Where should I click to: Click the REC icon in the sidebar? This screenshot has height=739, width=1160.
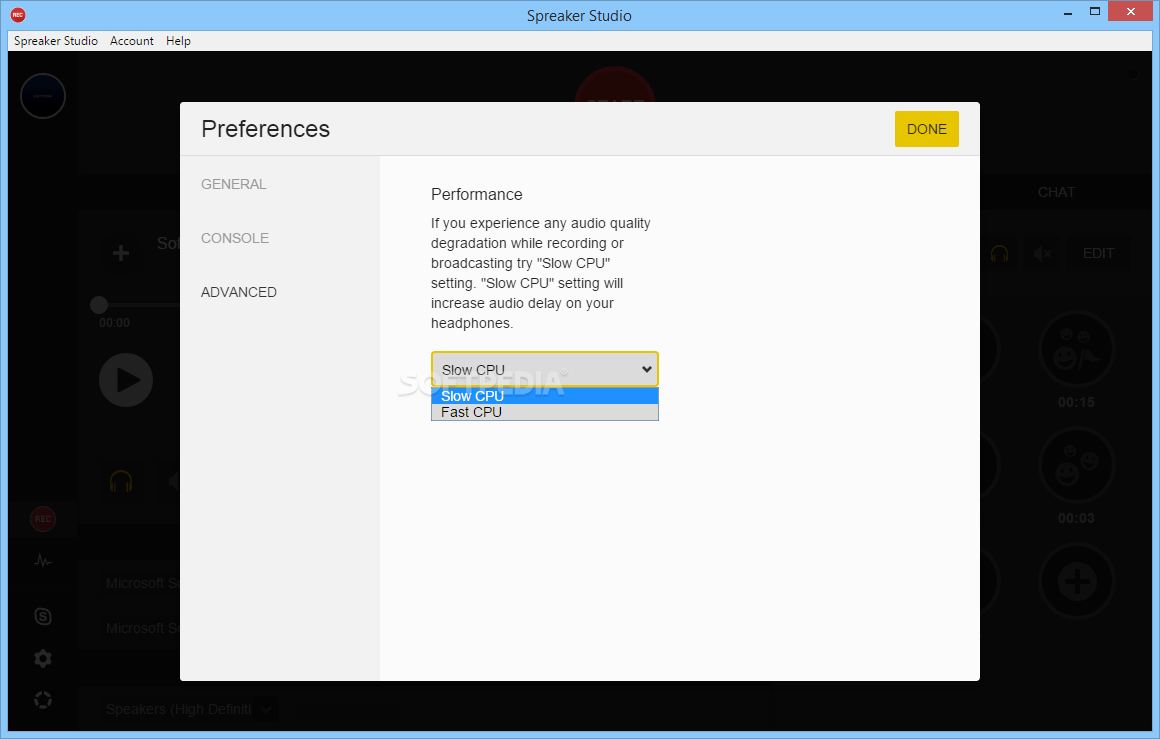(x=43, y=519)
